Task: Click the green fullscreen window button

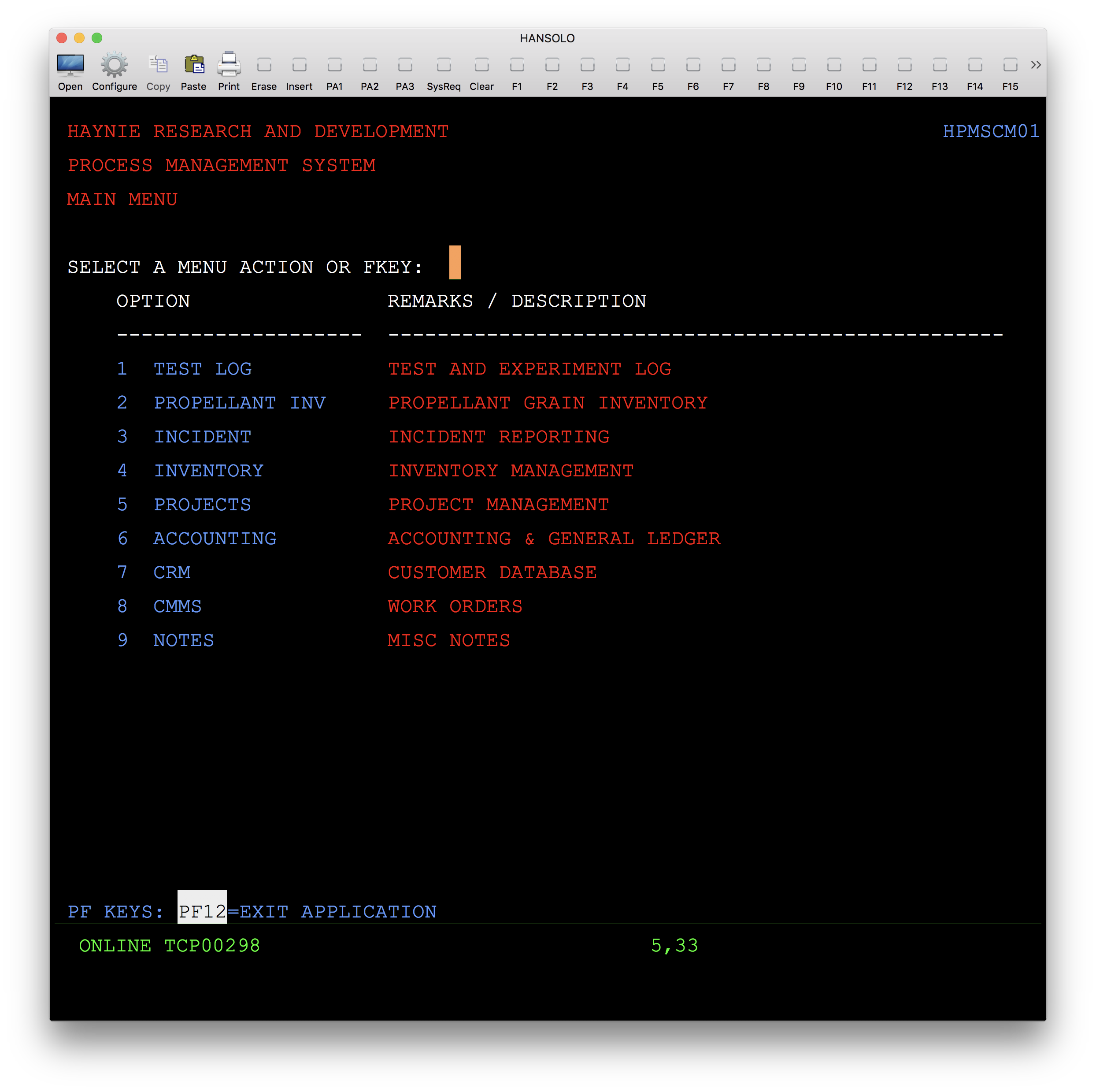Action: pos(97,38)
